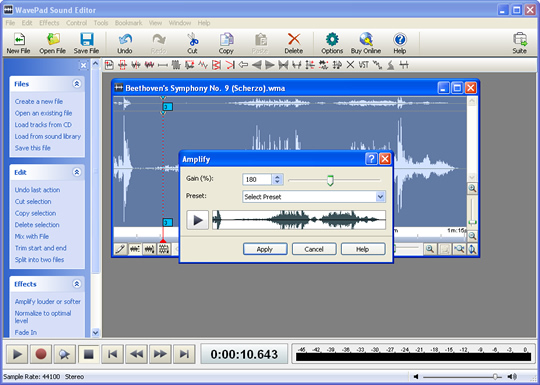This screenshot has width=540, height=385.
Task: Click the vertical zoom slider handle
Action: tap(472, 222)
